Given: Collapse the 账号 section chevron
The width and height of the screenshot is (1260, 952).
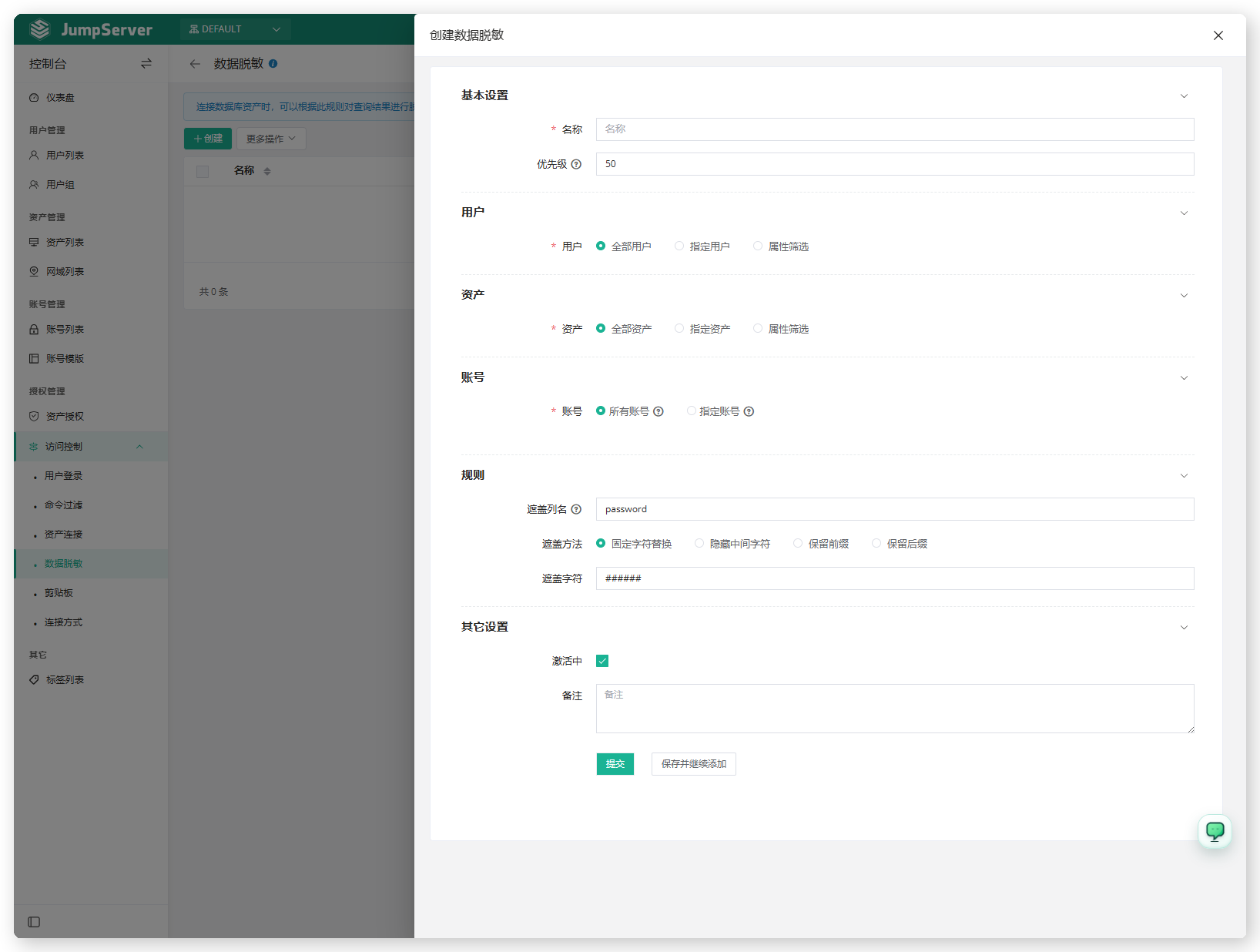Looking at the screenshot, I should click(1184, 378).
